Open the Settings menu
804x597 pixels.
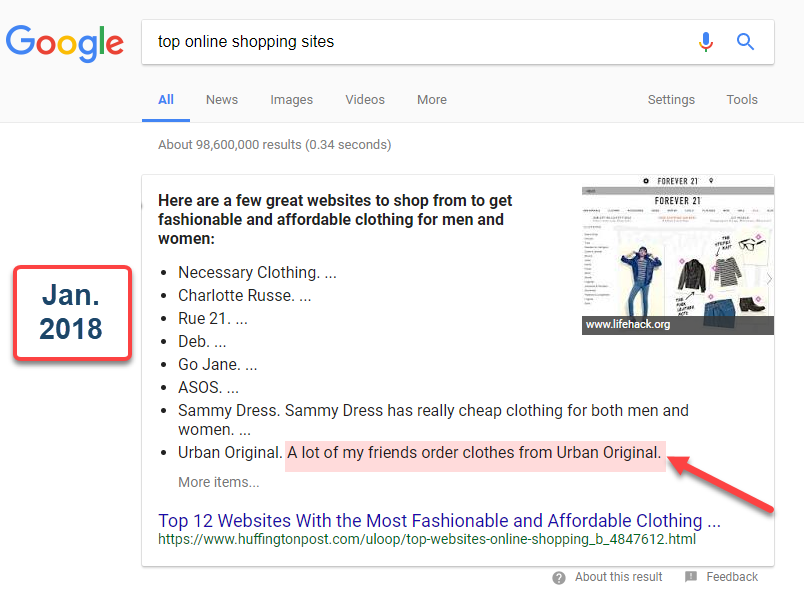click(x=671, y=100)
